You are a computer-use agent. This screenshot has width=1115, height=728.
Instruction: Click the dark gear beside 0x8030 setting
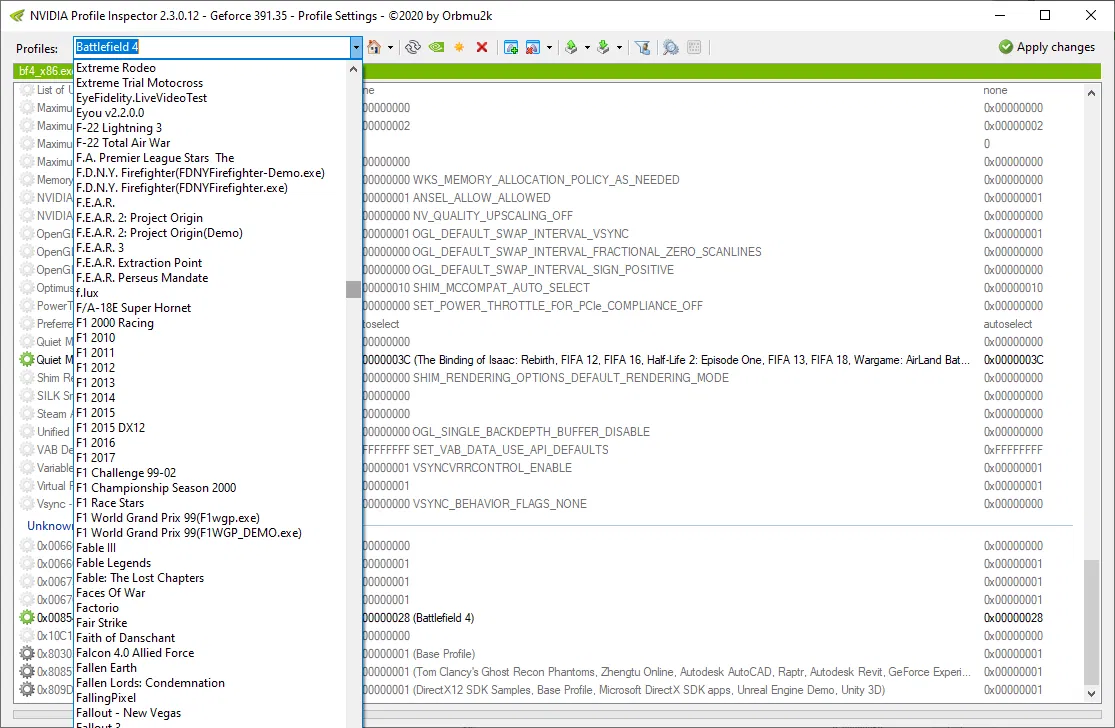(x=27, y=653)
